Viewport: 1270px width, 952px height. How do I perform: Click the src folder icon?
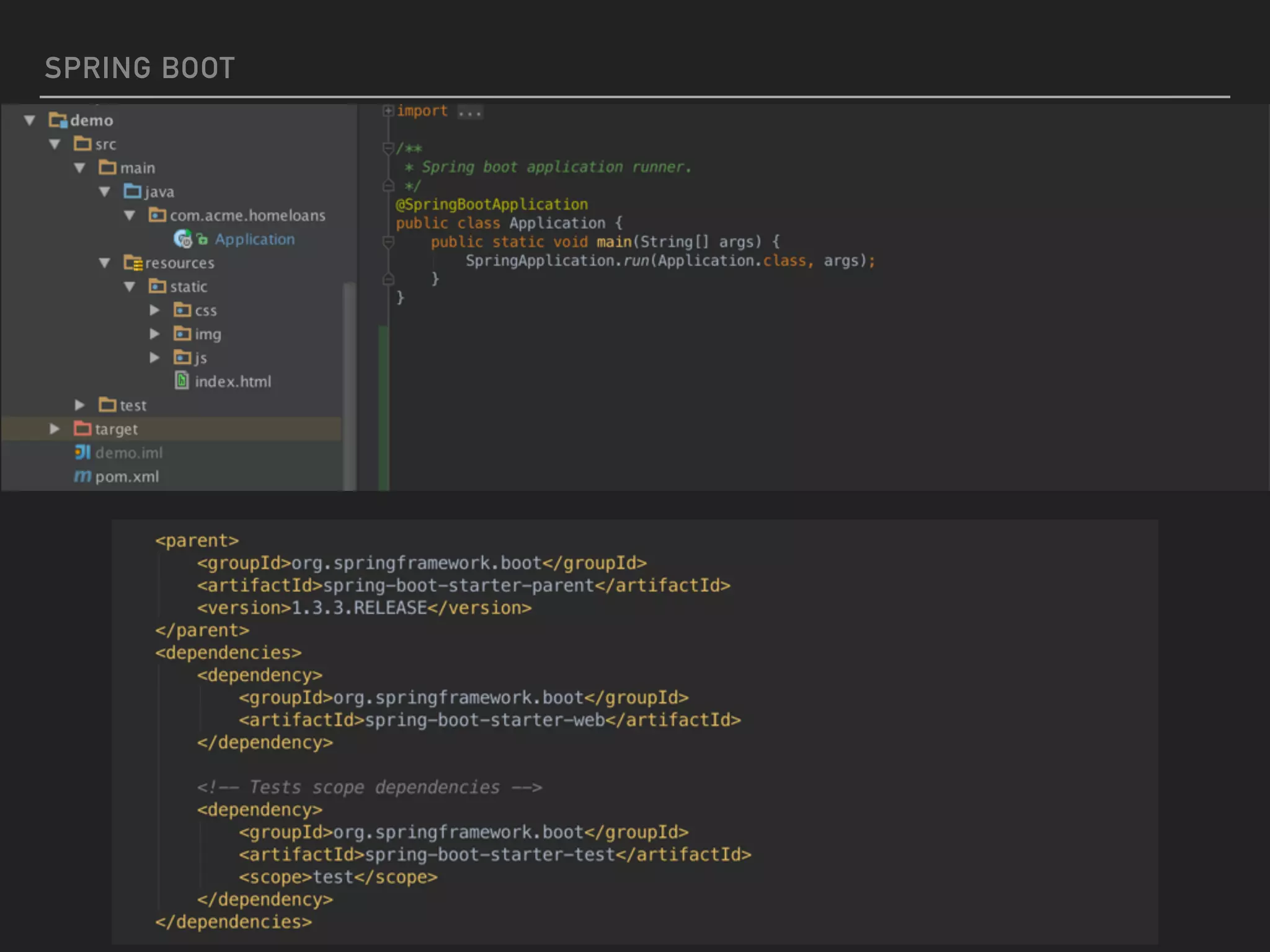point(82,143)
